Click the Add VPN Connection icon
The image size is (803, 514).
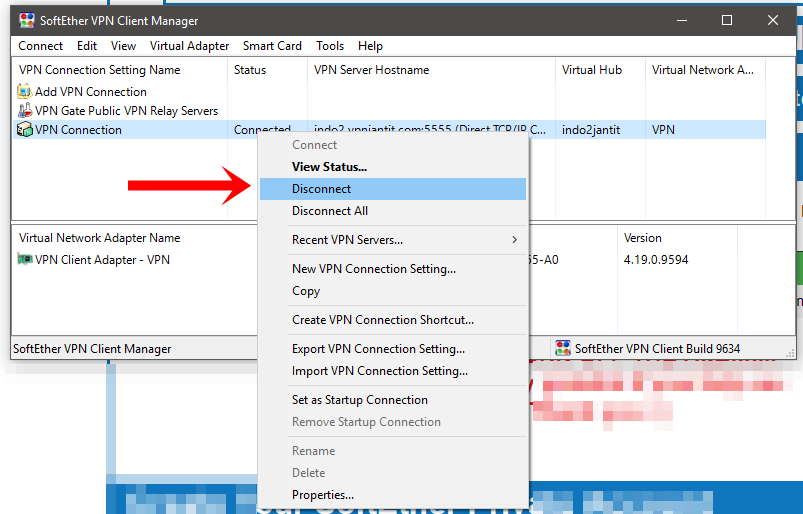click(24, 92)
